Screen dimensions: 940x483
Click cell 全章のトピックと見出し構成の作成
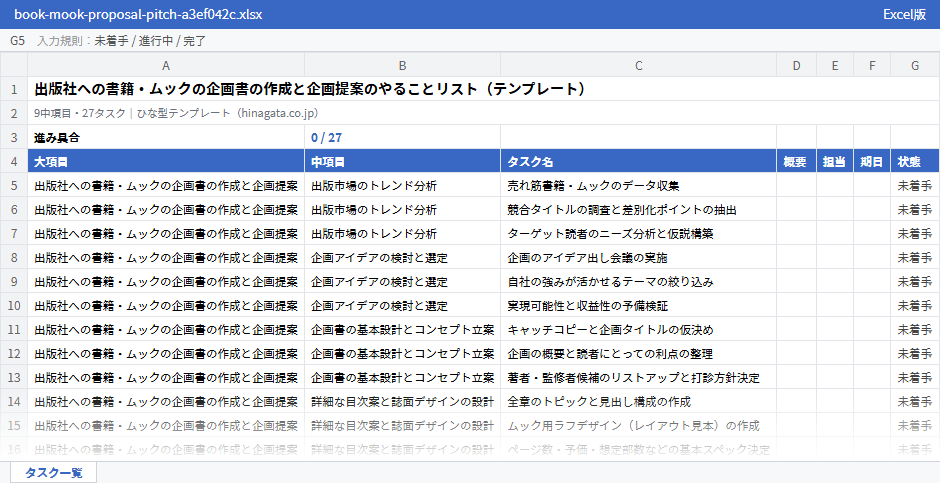[x=638, y=401]
